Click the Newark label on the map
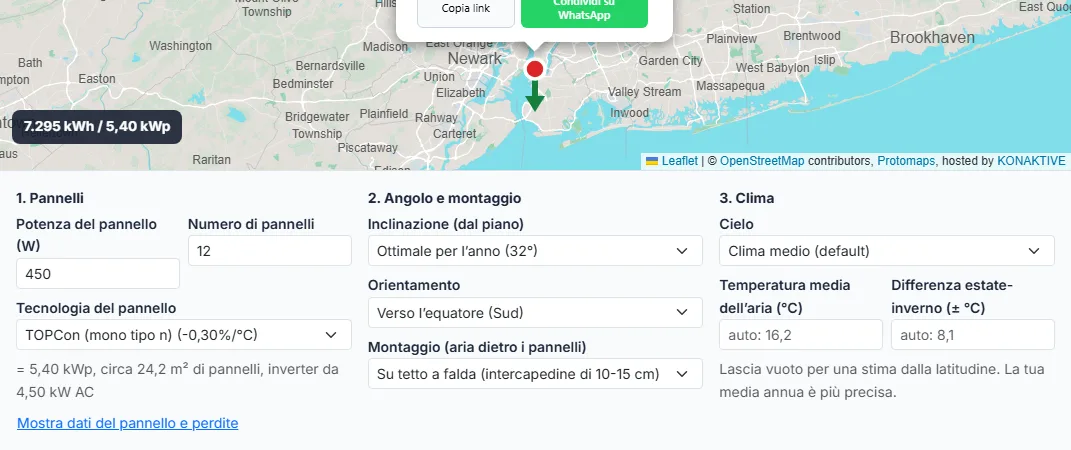1071x450 pixels. tap(475, 59)
